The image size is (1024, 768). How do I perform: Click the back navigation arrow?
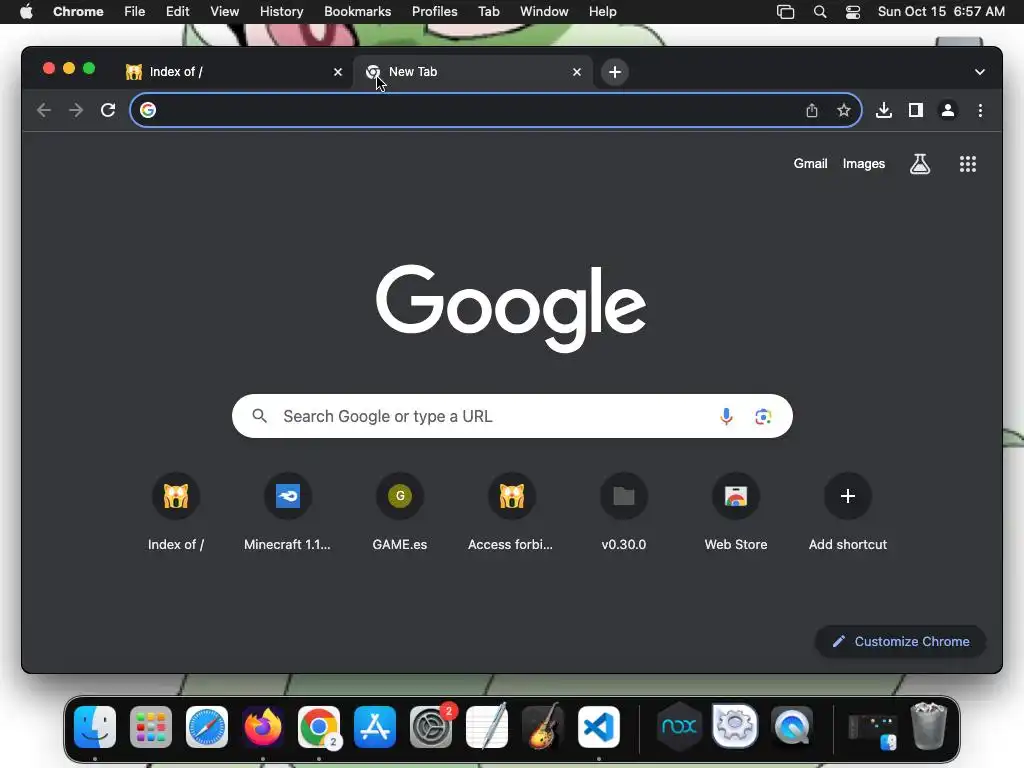[44, 110]
